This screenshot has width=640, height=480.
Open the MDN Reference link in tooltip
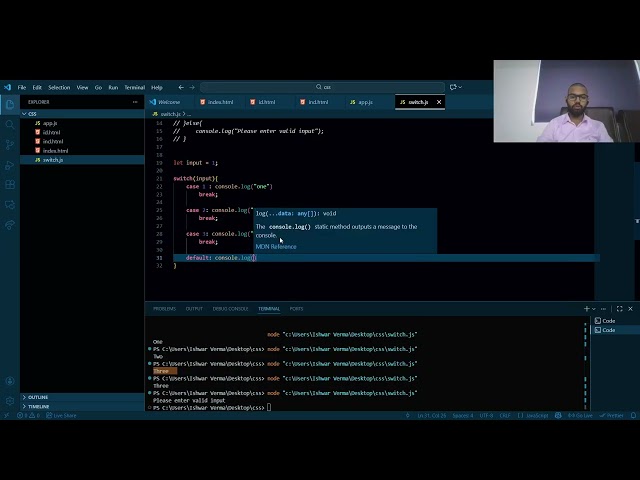click(x=276, y=247)
